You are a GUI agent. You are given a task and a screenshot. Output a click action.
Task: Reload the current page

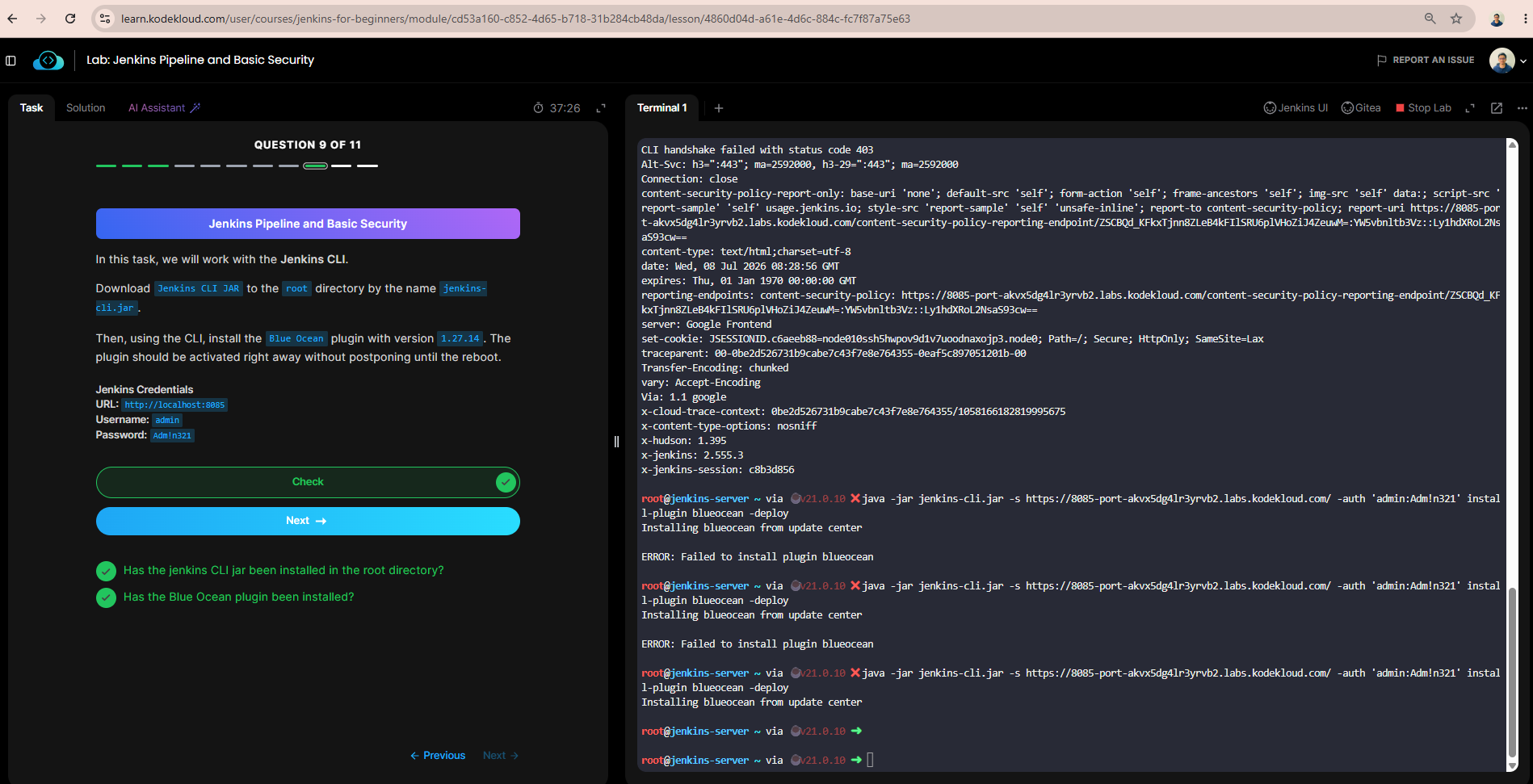(70, 19)
